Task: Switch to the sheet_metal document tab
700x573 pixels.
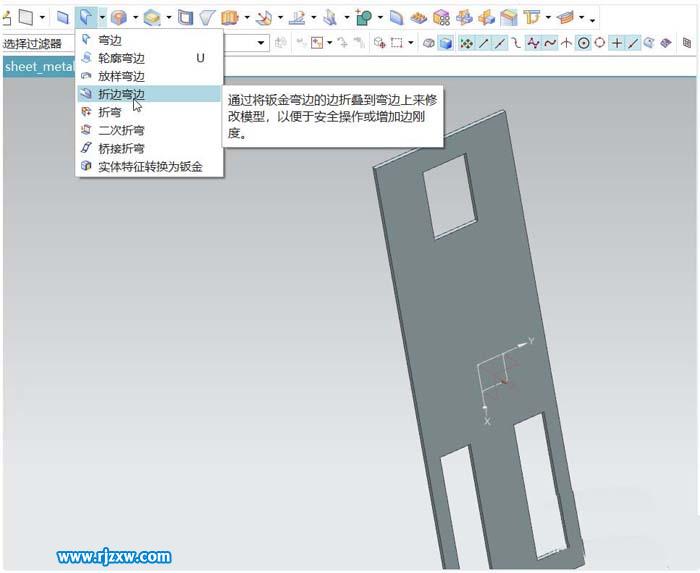Action: 39,67
